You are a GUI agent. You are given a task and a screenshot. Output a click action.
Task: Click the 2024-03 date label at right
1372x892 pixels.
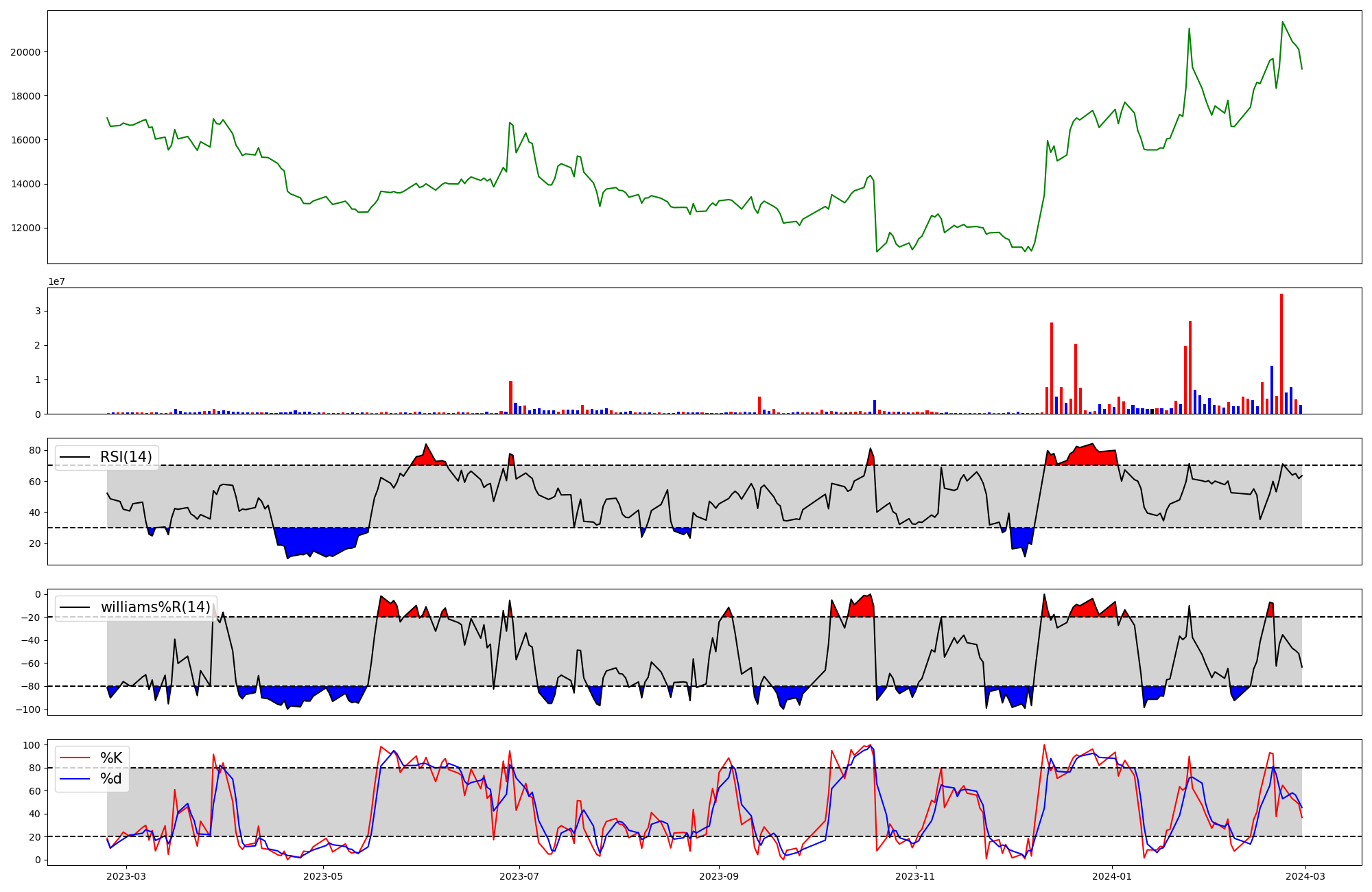1305,876
